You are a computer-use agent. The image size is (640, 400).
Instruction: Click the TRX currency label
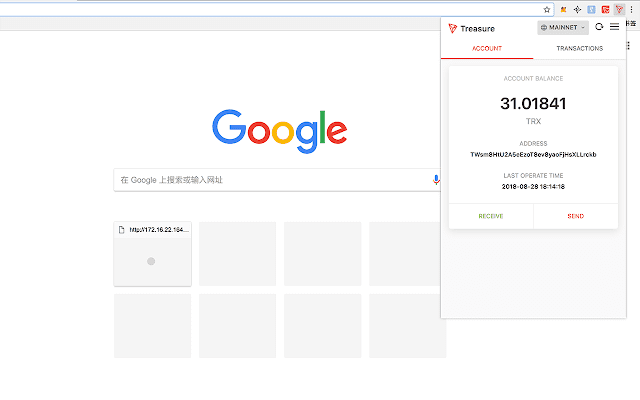533,121
